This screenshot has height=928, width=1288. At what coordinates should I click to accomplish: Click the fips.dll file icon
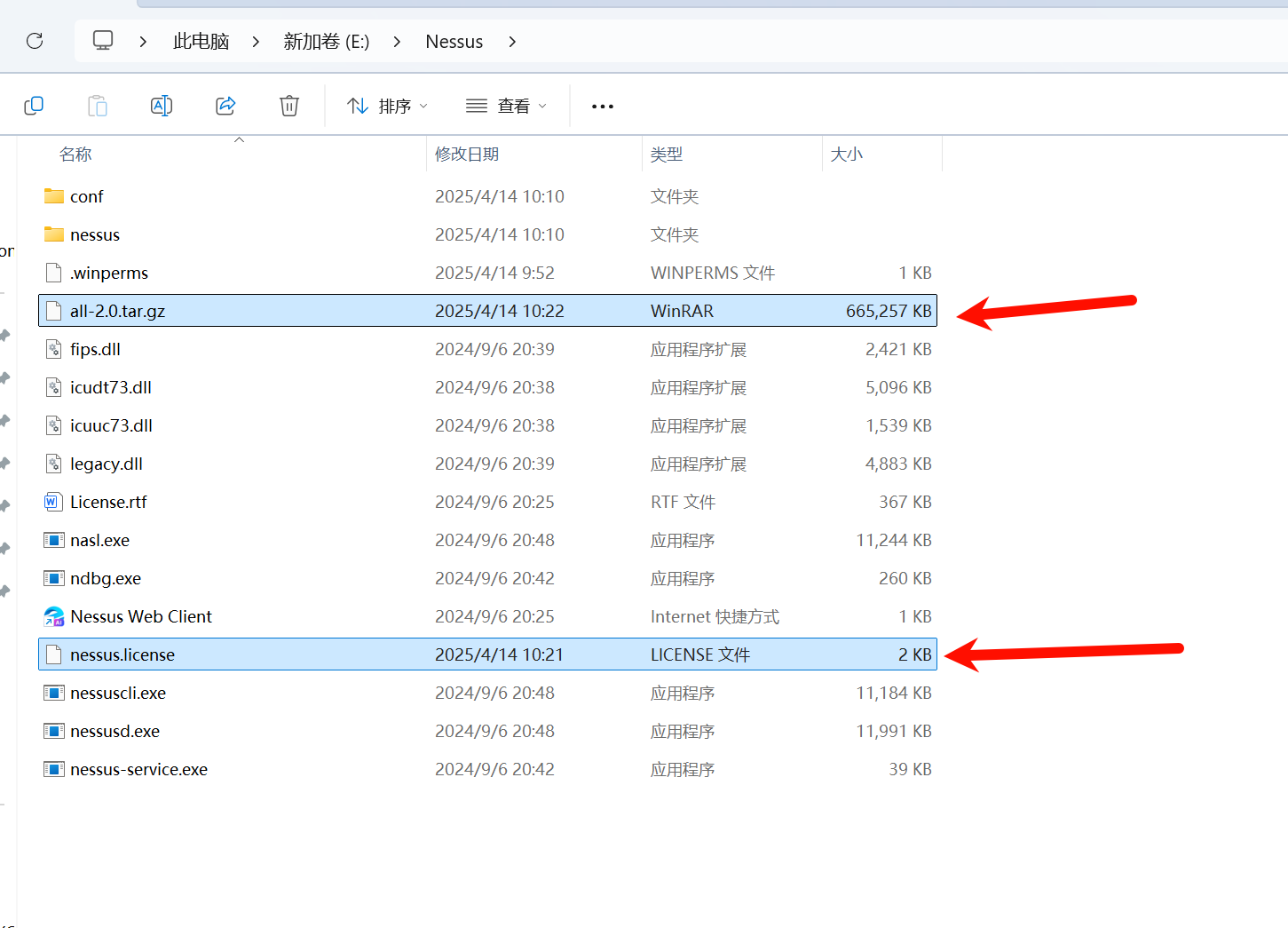[x=54, y=349]
